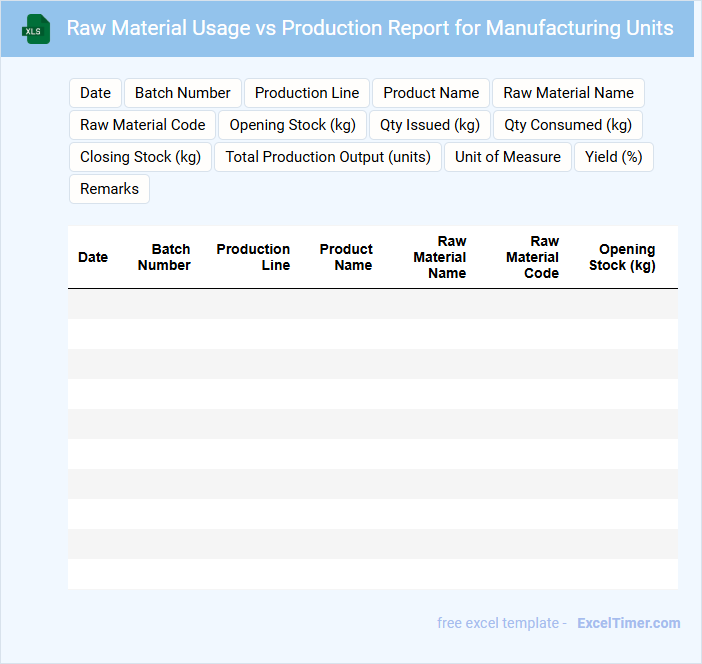Select the Remarks tag
702x664 pixels.
(x=109, y=189)
